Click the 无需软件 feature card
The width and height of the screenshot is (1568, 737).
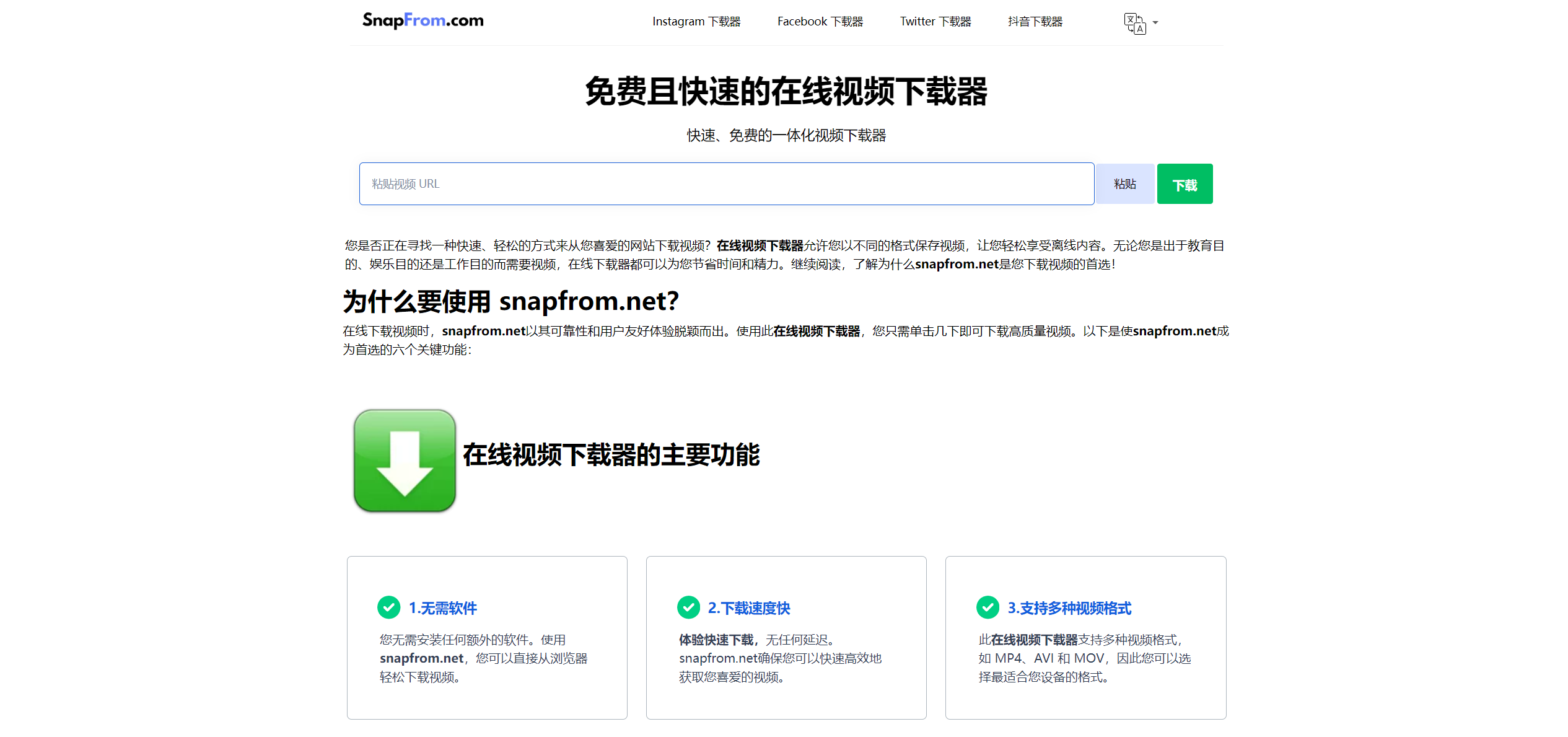pos(487,637)
